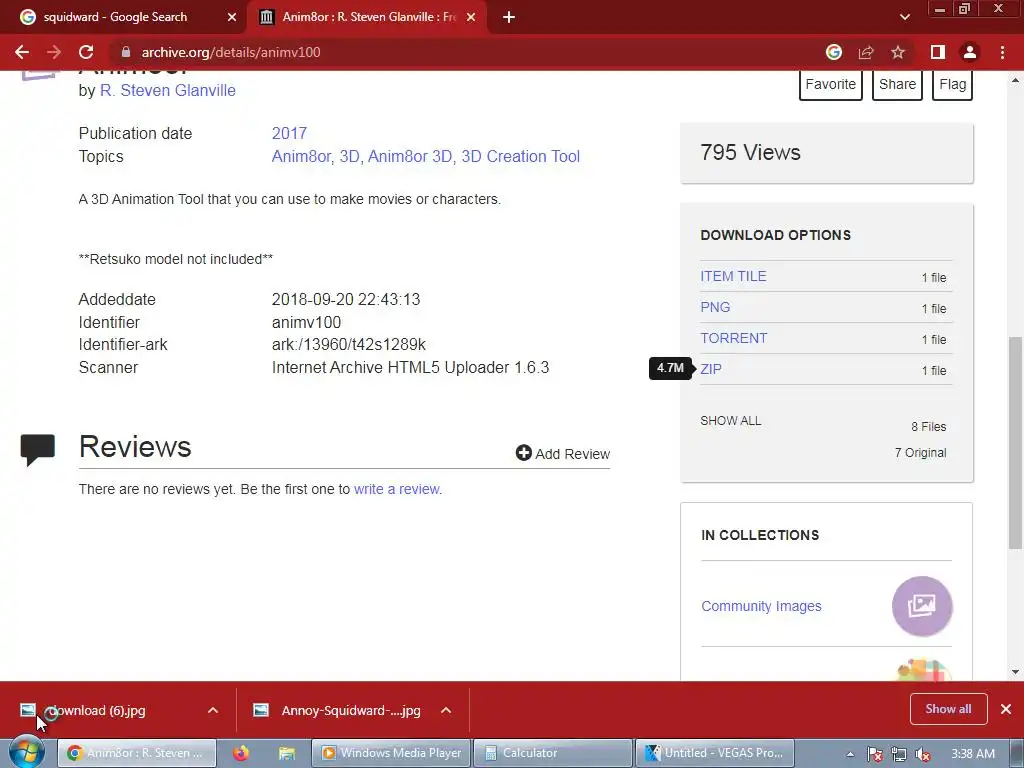Click the 3:38 AM taskbar clock
Screen dimensions: 1024x768
tap(973, 754)
